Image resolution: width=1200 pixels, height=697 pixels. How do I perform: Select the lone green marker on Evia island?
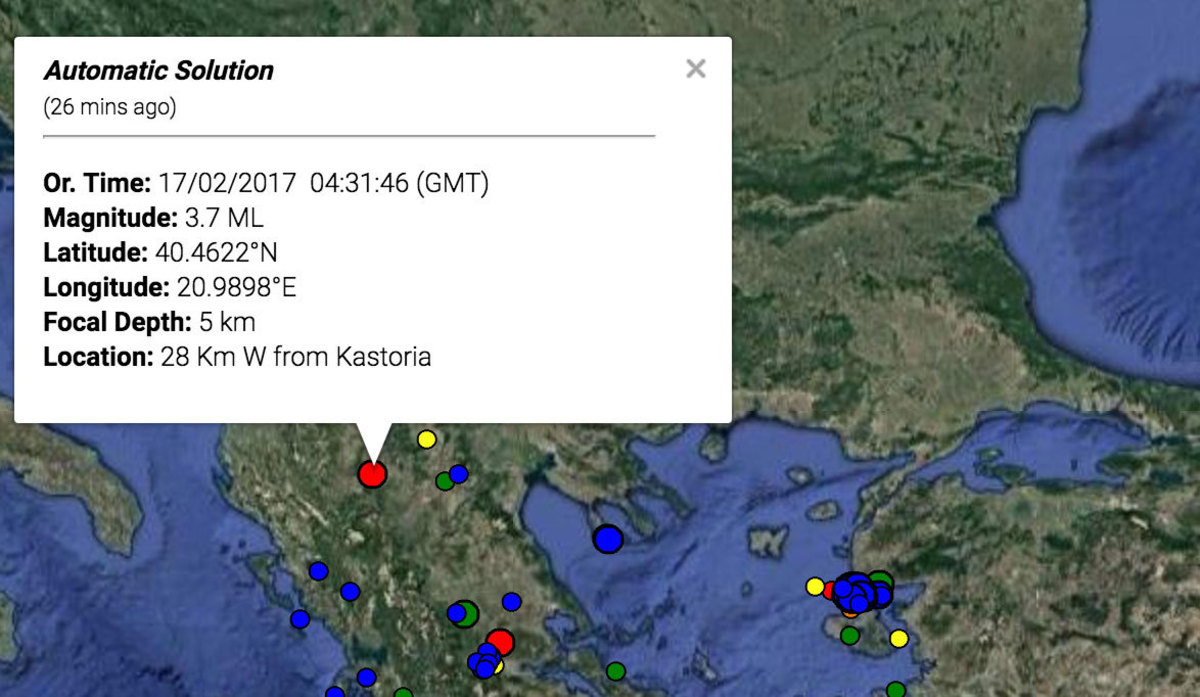[x=616, y=671]
